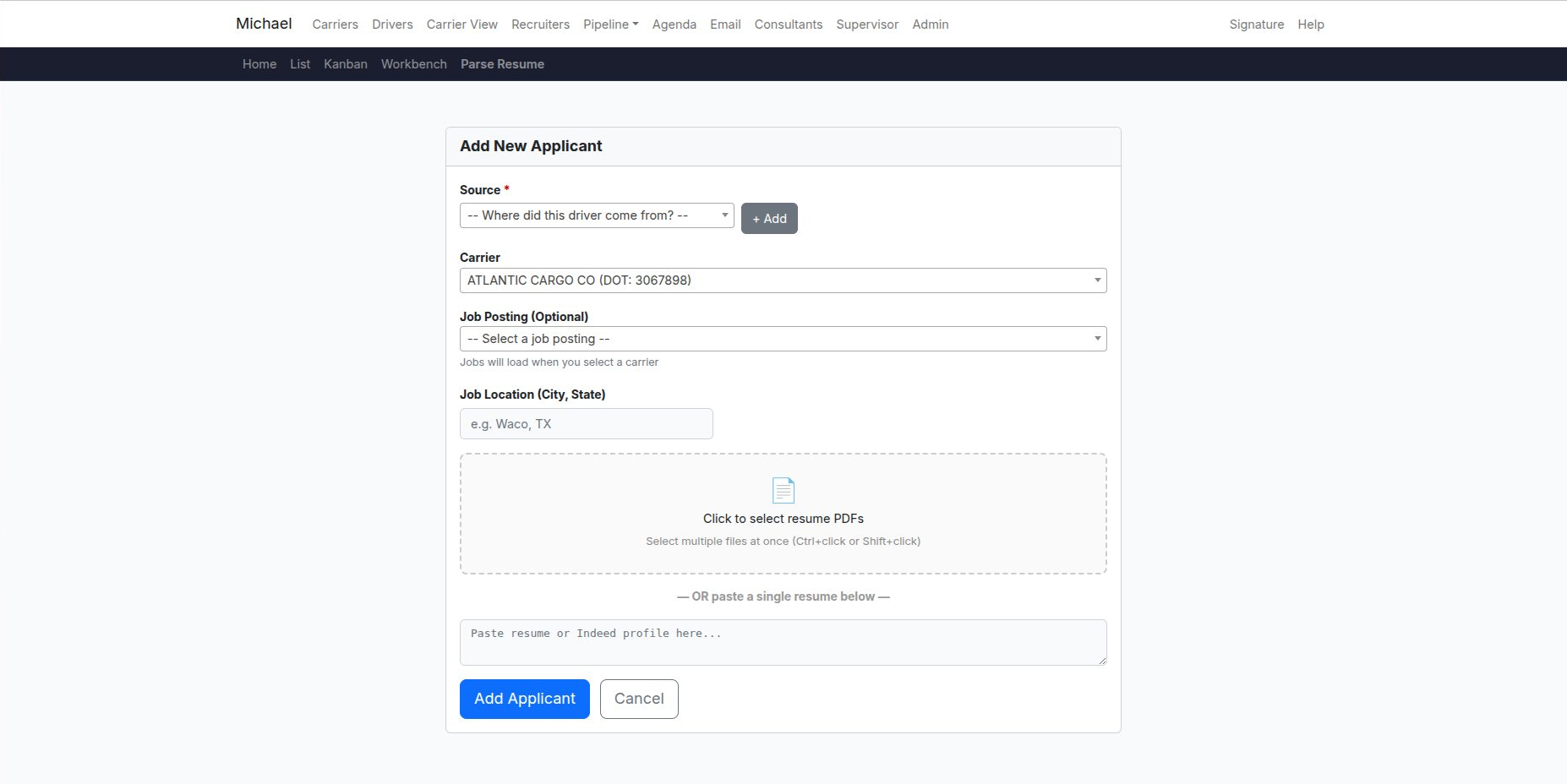The image size is (1567, 784).
Task: Click the Job Location input field
Action: [x=587, y=424]
